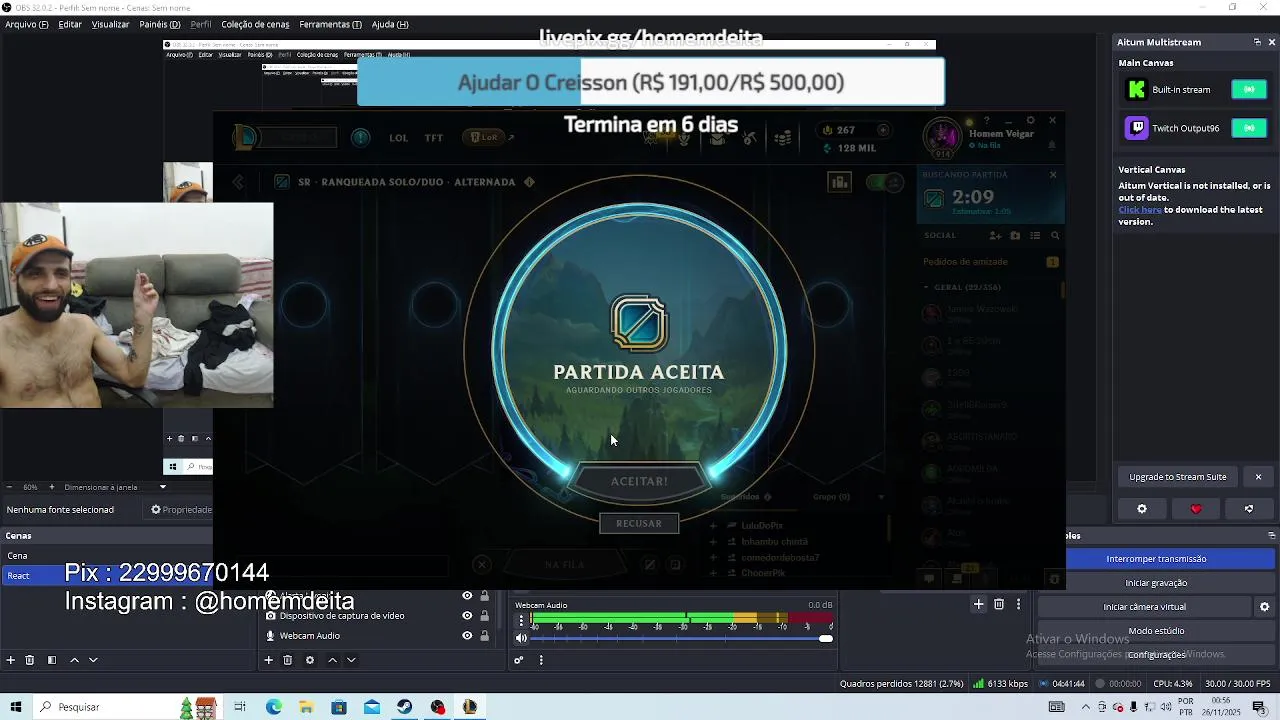Viewport: 1280px width, 720px height.
Task: Hide Dispositivo de captura de vídeo source
Action: (x=467, y=616)
